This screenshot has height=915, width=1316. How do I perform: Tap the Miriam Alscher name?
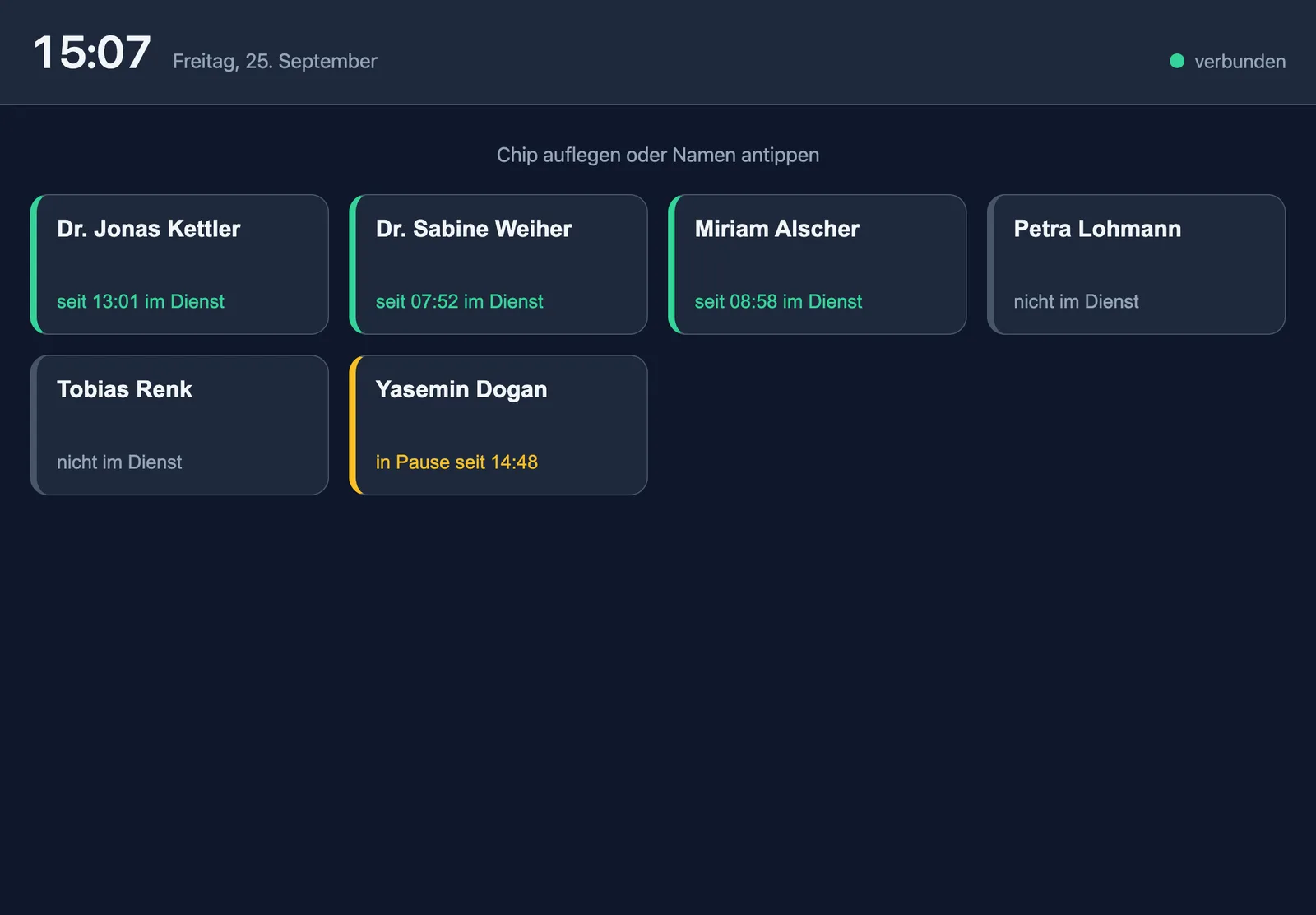coord(777,229)
